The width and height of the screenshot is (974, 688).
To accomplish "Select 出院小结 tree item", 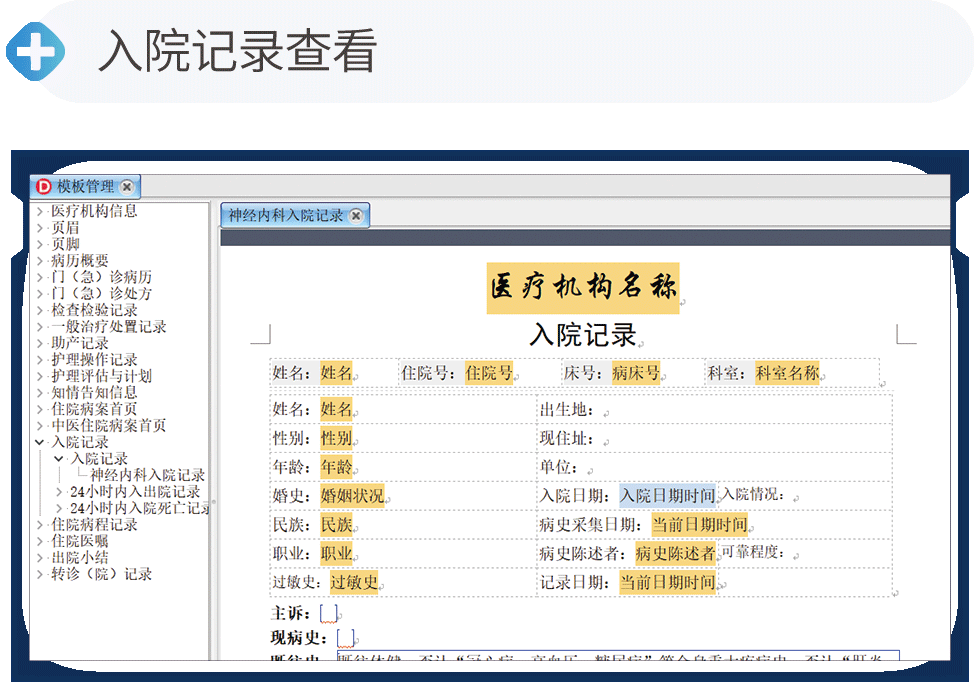I will (80, 558).
